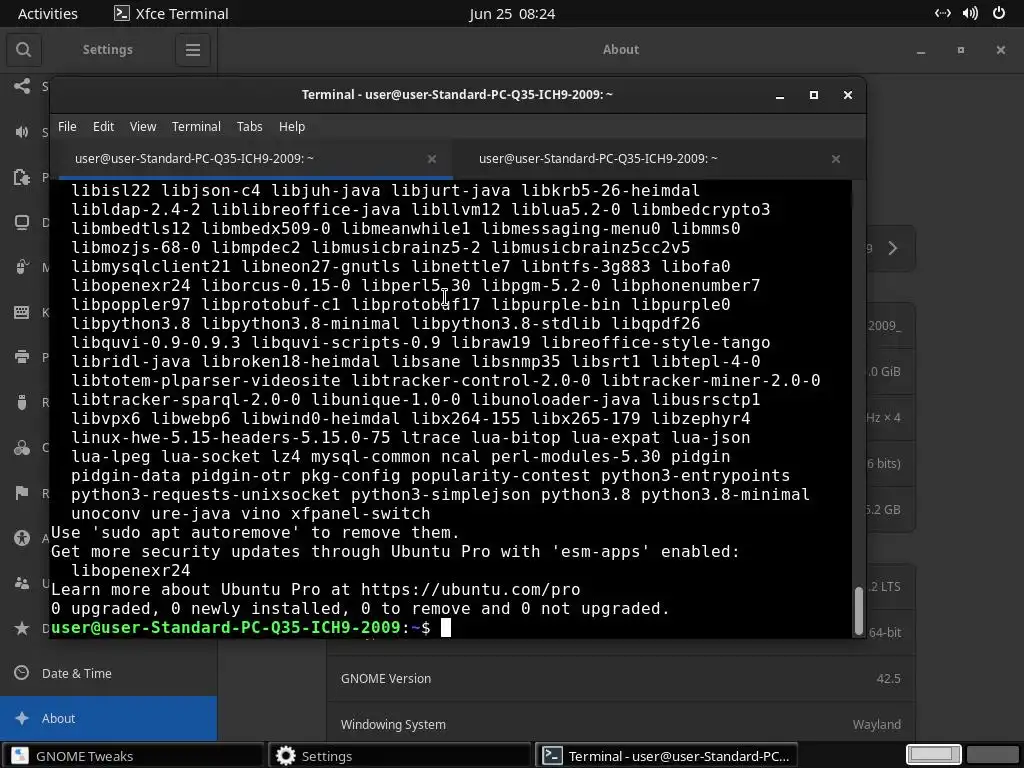Image resolution: width=1024 pixels, height=768 pixels.
Task: Switch to Terminal in taskbar
Action: click(x=666, y=756)
